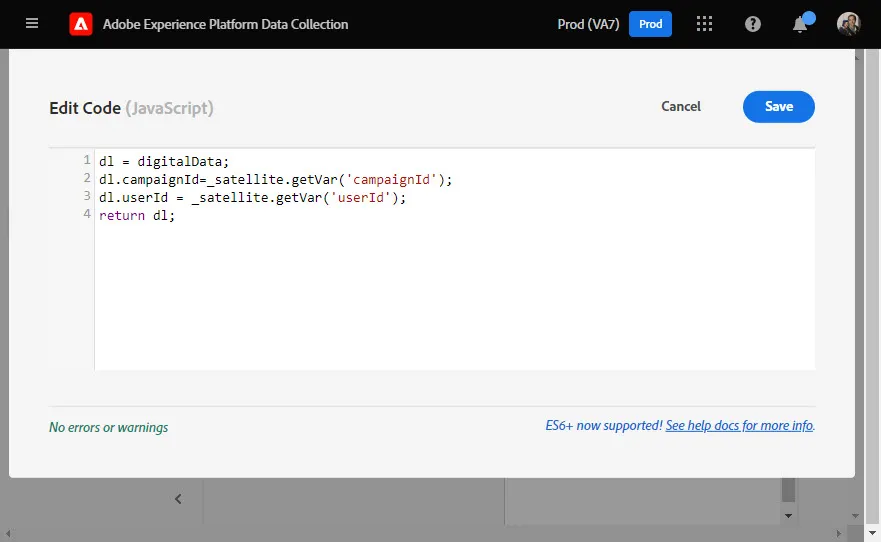
Task: Open the user profile avatar
Action: 848,24
